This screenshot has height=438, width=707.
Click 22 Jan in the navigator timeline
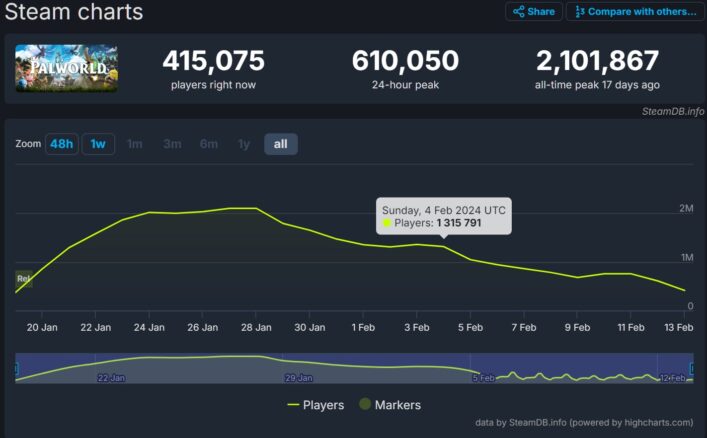[111, 378]
